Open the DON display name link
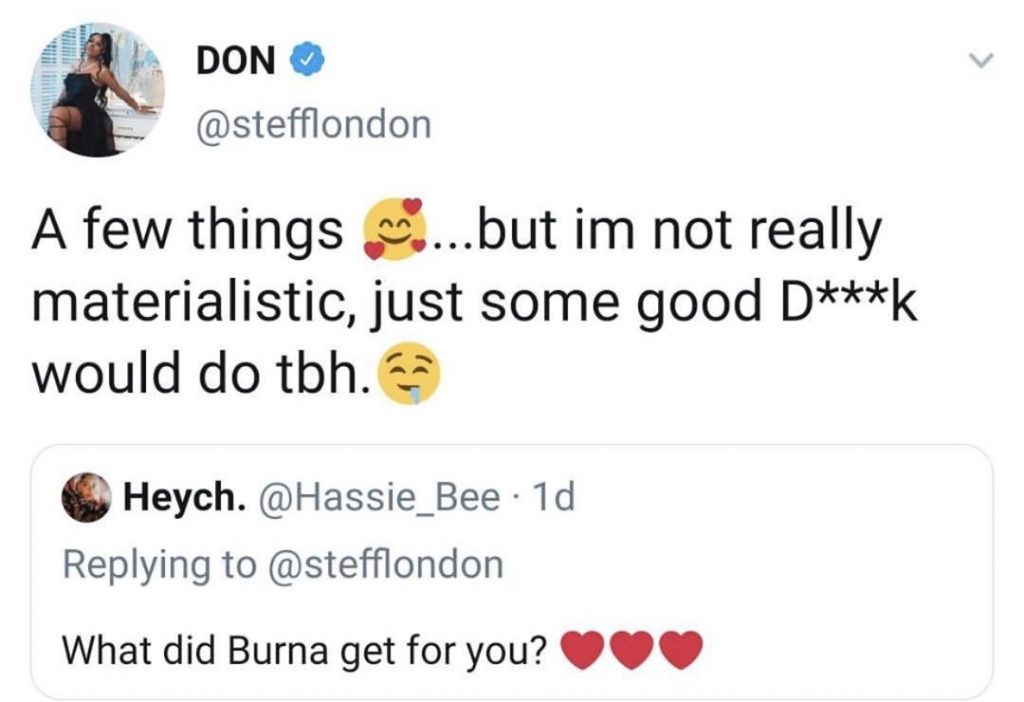The width and height of the screenshot is (1024, 702). (x=236, y=62)
